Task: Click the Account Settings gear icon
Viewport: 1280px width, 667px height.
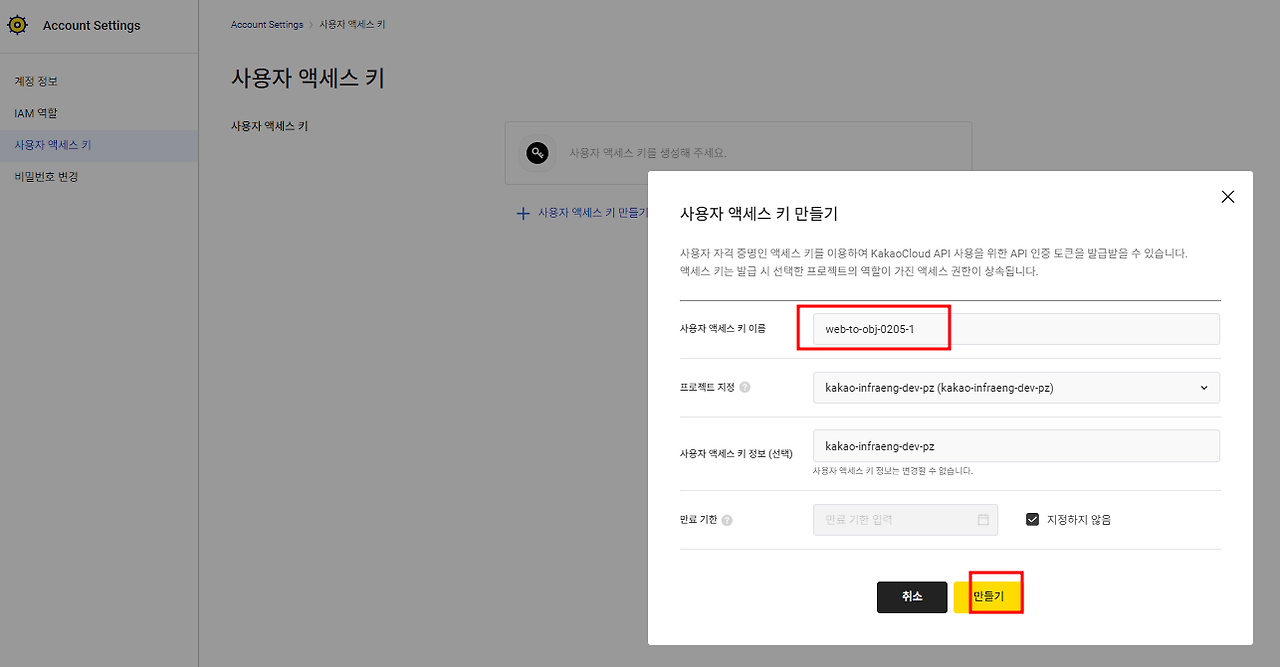Action: [x=17, y=24]
